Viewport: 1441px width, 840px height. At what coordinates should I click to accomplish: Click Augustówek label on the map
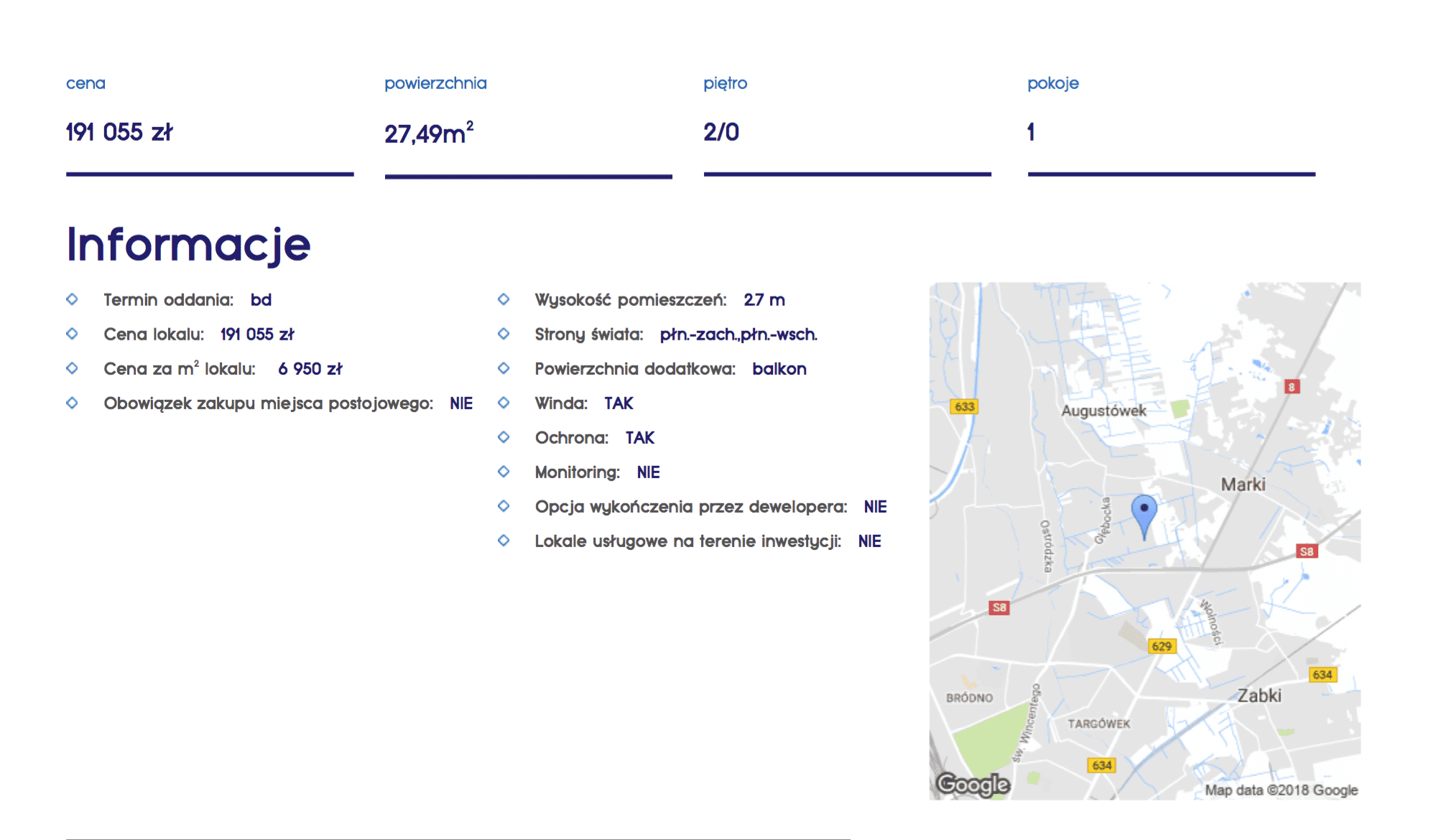point(1103,411)
